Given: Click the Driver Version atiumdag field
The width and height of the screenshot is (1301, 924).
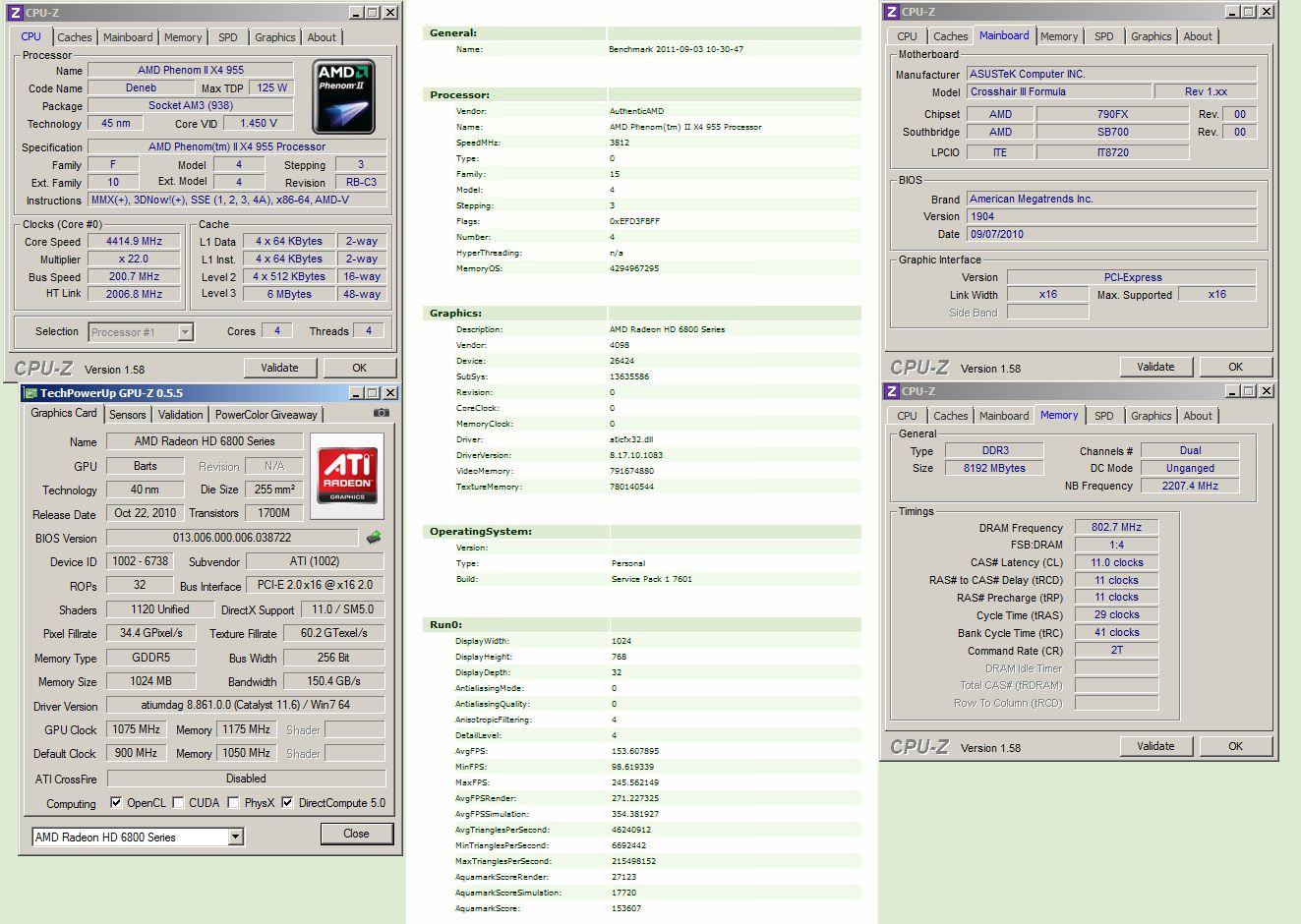Looking at the screenshot, I should click(246, 706).
